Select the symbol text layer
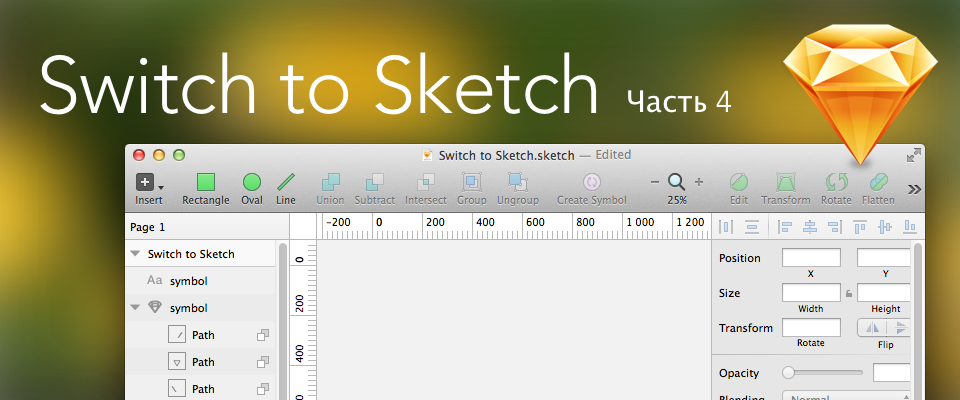This screenshot has height=400, width=960. 201,281
